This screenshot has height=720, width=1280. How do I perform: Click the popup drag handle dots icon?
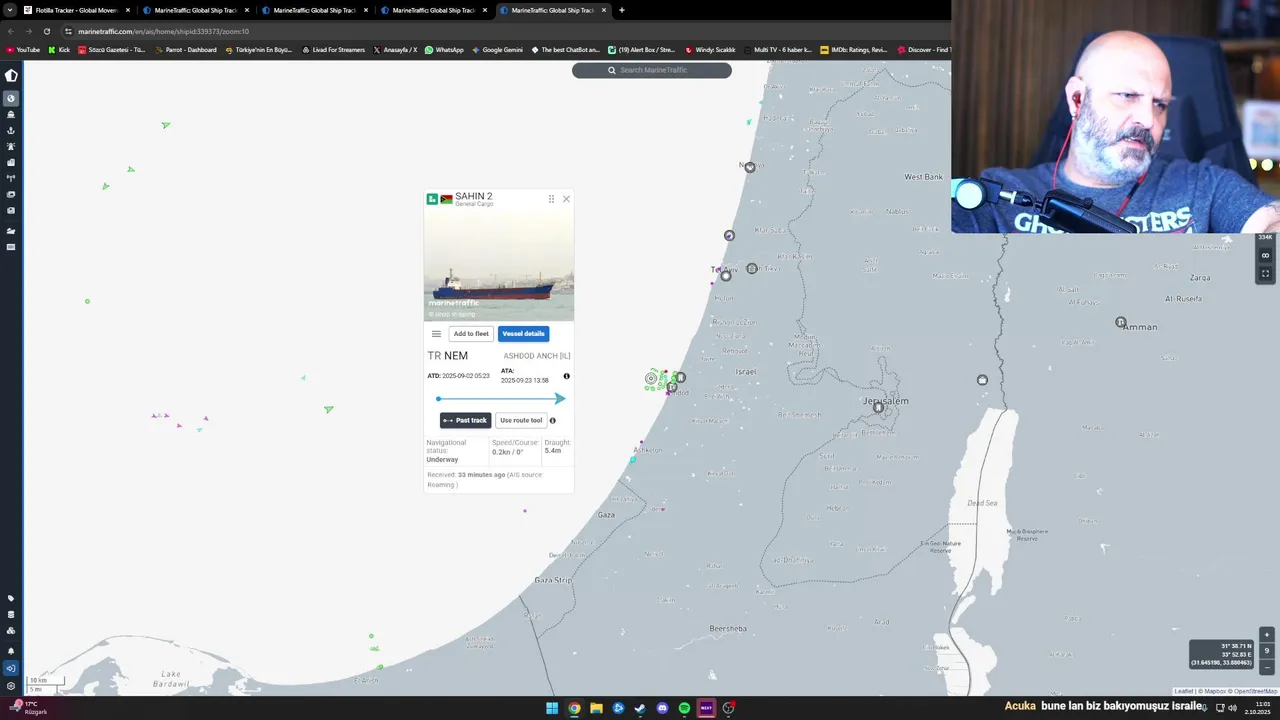coord(551,199)
